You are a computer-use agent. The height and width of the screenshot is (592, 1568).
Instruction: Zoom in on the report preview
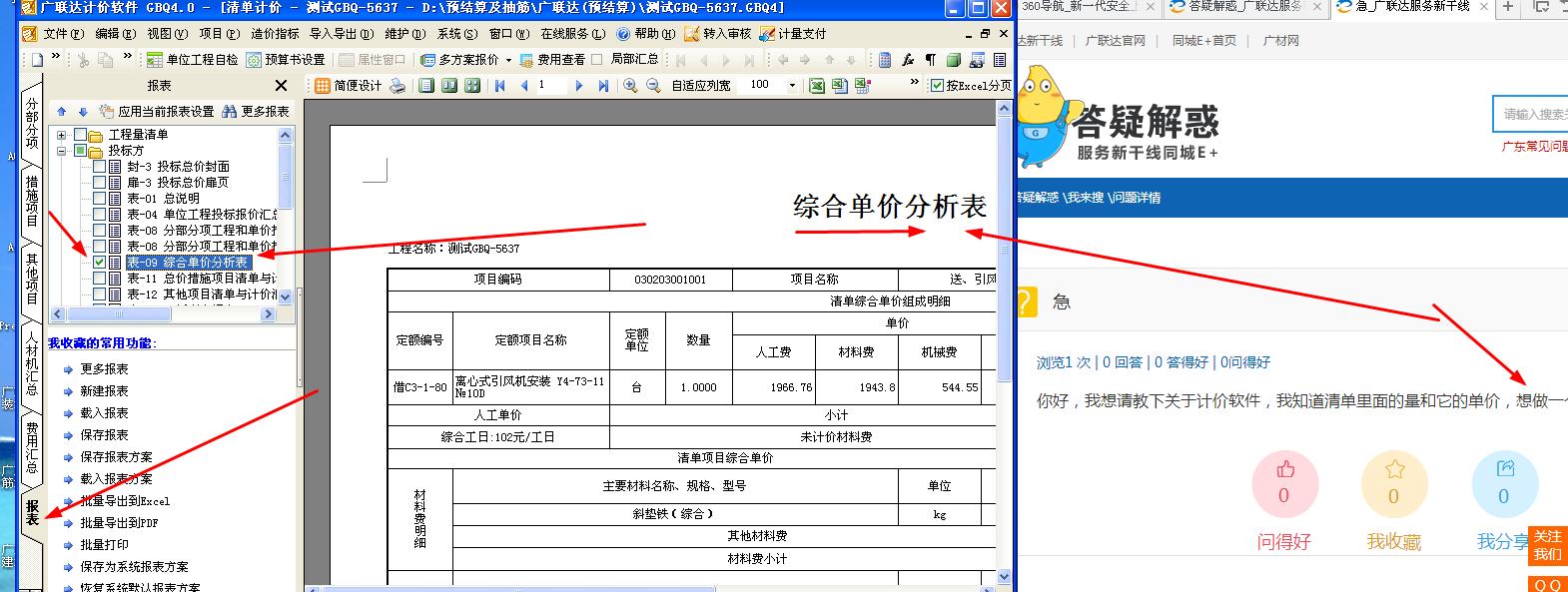tap(630, 86)
